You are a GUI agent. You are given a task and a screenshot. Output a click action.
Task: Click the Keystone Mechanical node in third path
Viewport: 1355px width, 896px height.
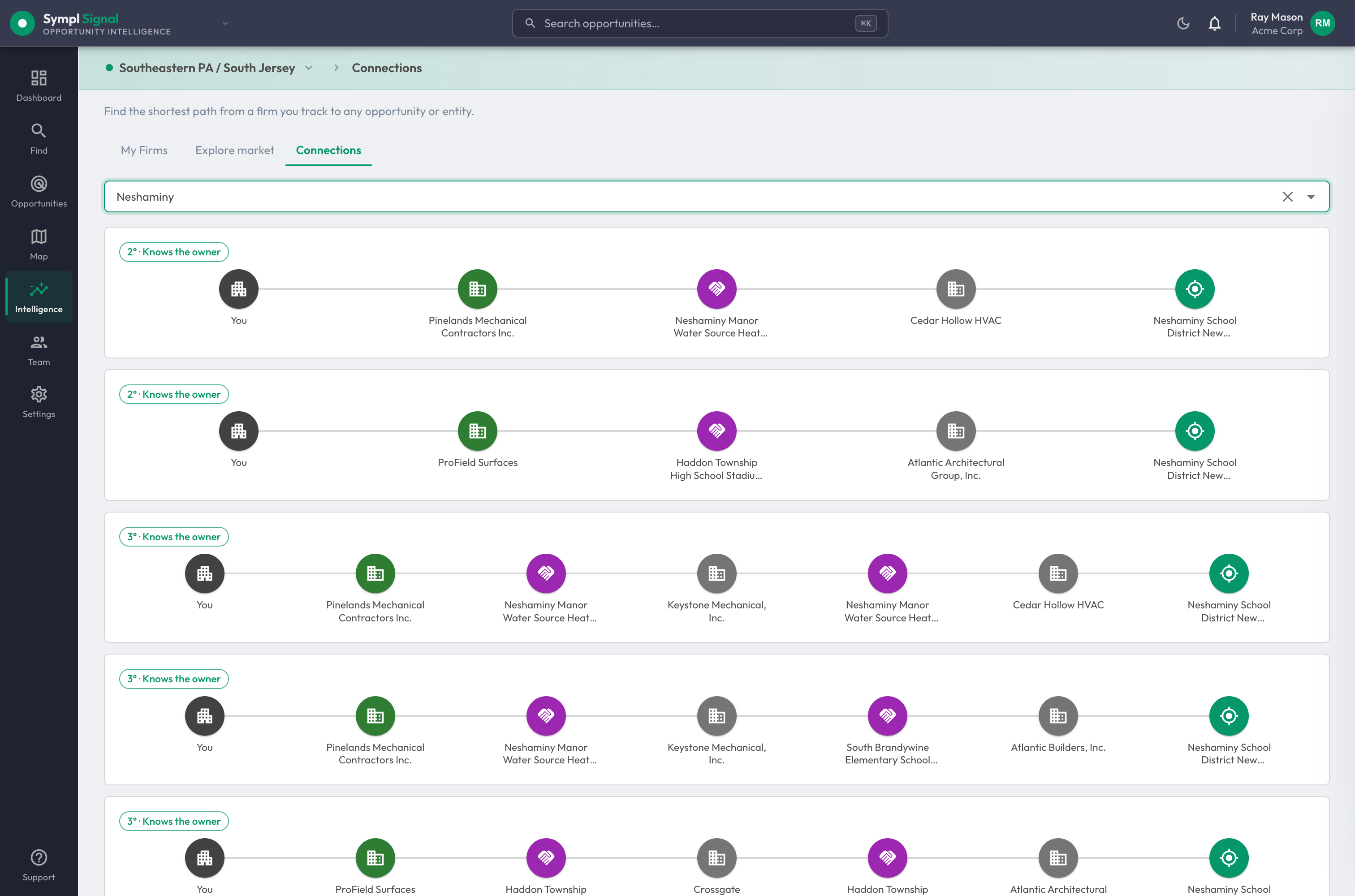click(x=716, y=573)
